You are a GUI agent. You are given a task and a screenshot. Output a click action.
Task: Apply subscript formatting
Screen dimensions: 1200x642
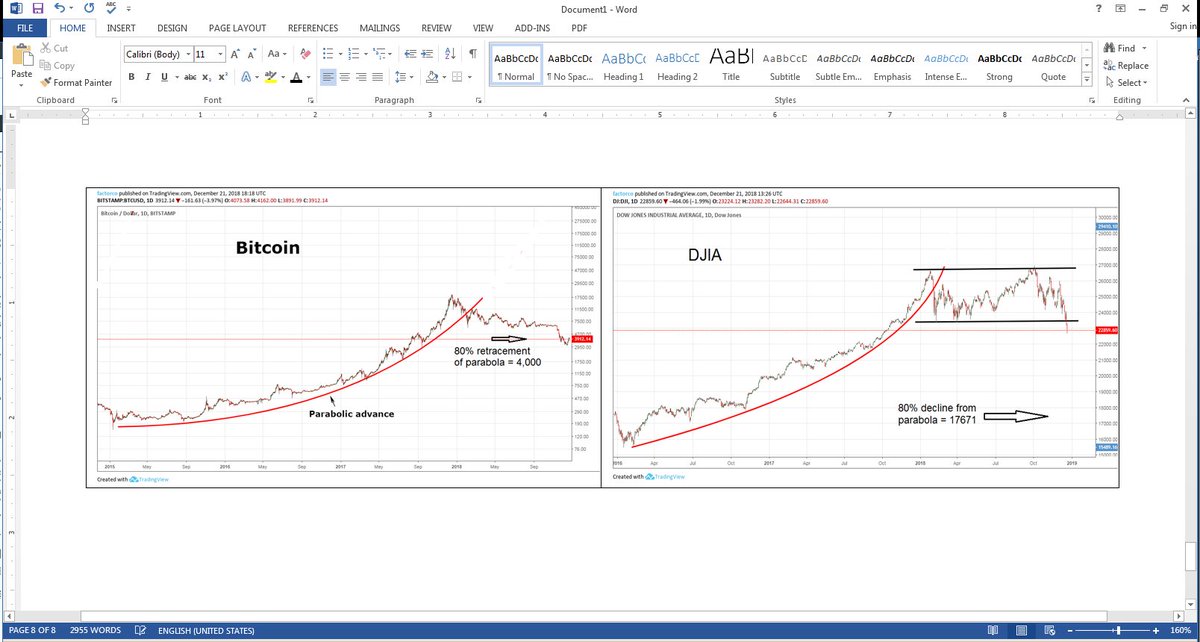pos(206,77)
